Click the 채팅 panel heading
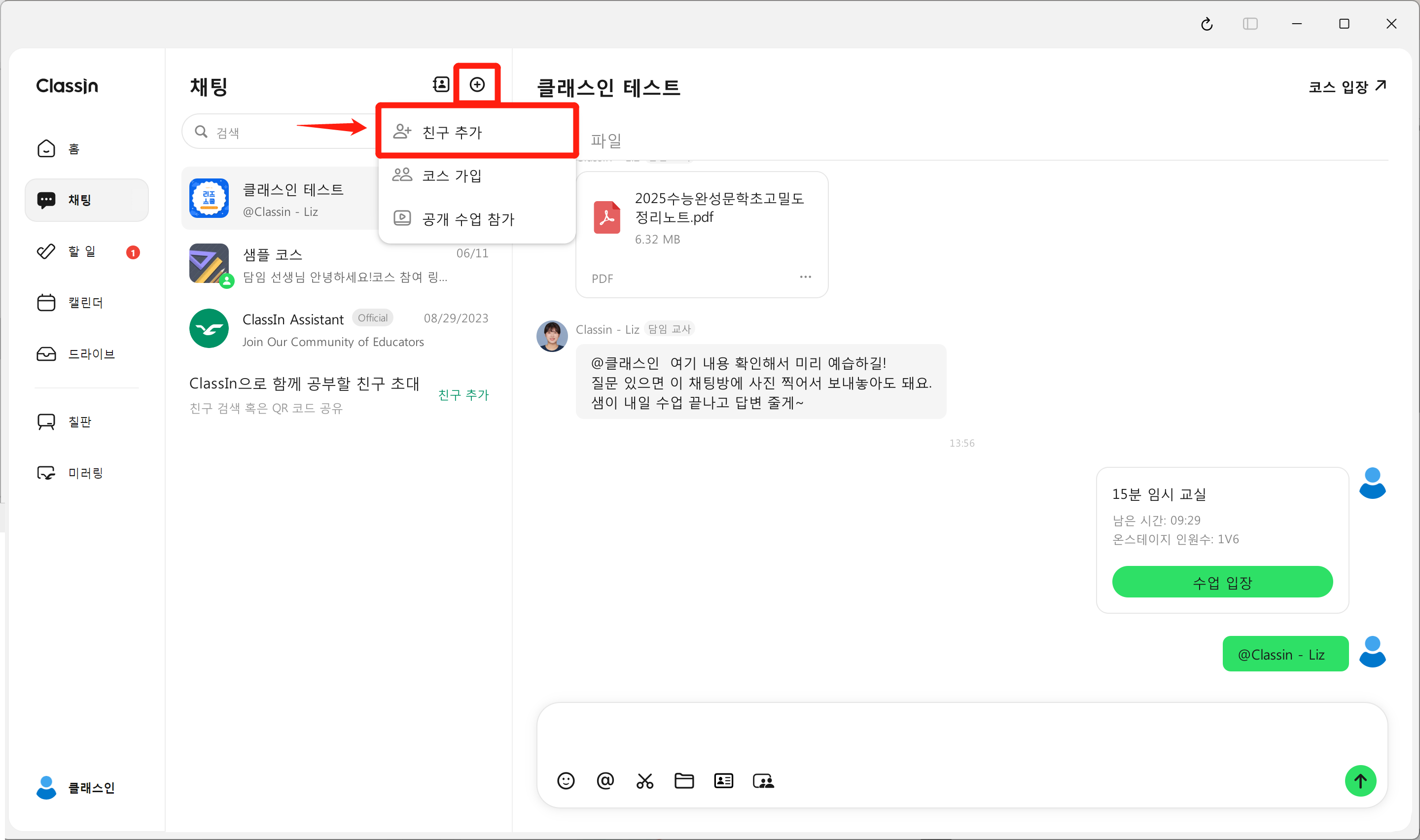This screenshot has width=1420, height=840. (x=209, y=87)
